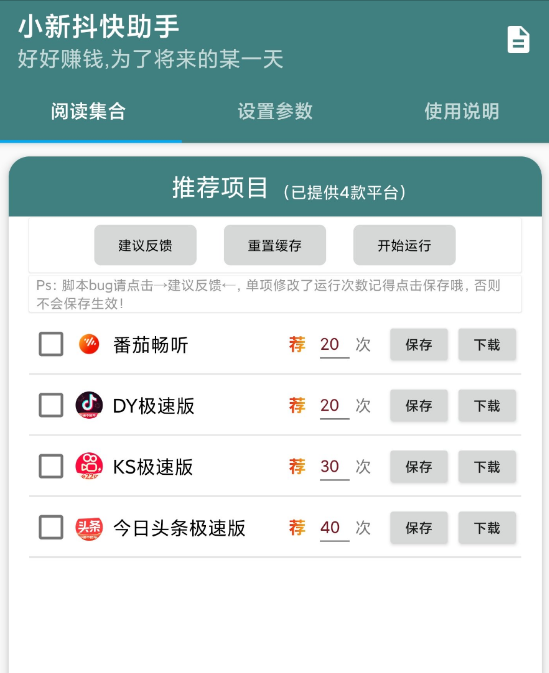Download the 番茄畅听 app
This screenshot has width=549, height=673.
coord(487,345)
